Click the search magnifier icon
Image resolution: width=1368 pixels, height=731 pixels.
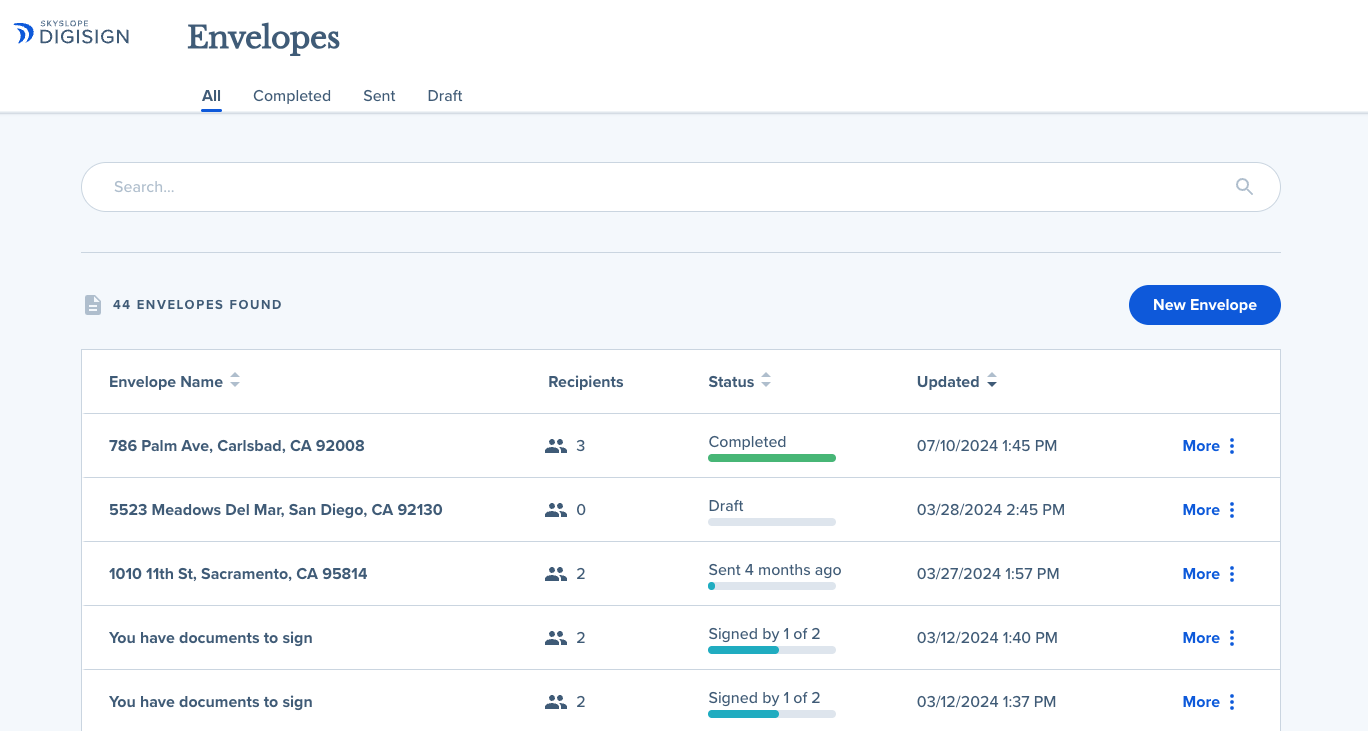(1244, 187)
